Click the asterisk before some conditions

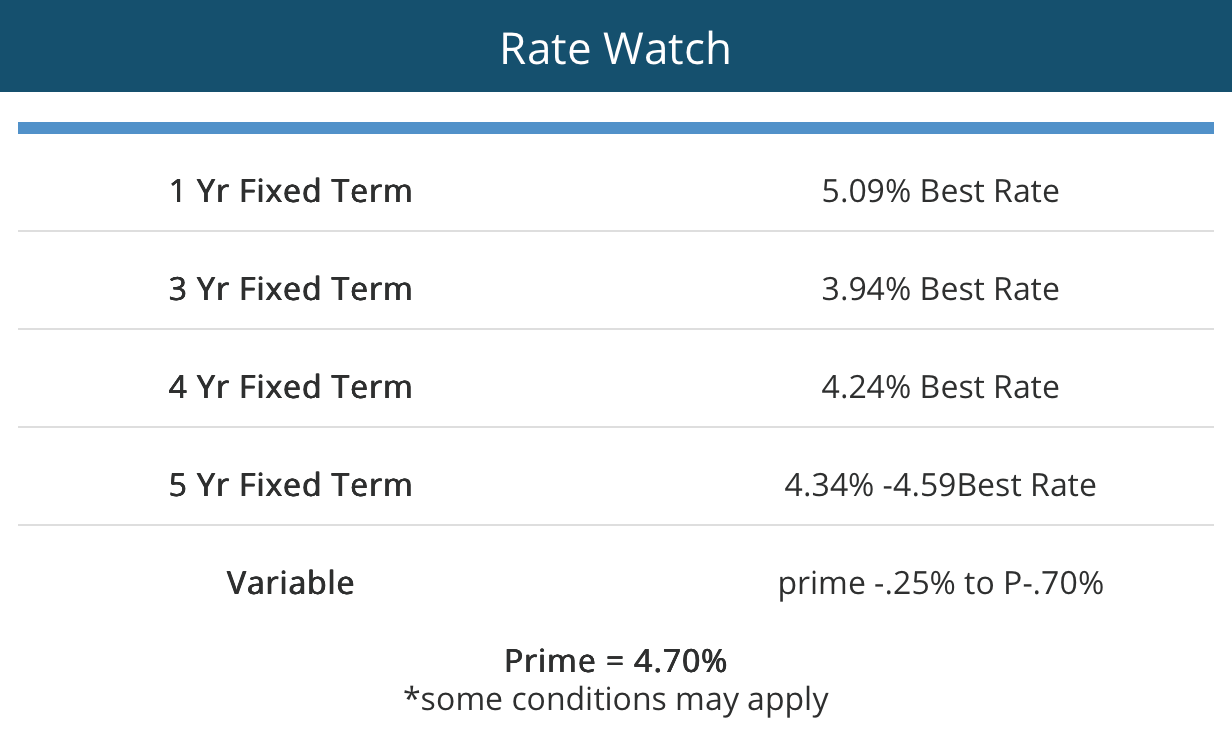point(411,692)
